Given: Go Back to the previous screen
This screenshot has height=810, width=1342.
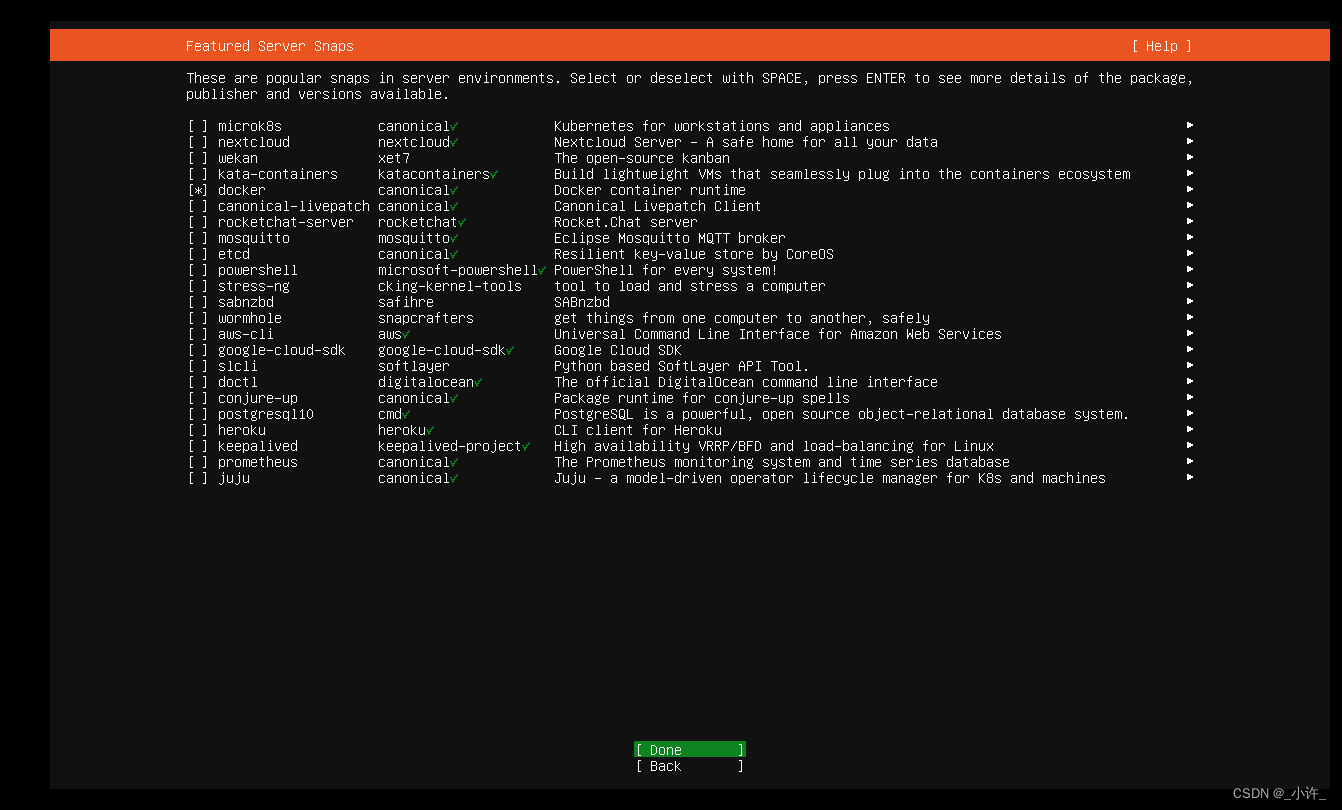Looking at the screenshot, I should point(690,766).
